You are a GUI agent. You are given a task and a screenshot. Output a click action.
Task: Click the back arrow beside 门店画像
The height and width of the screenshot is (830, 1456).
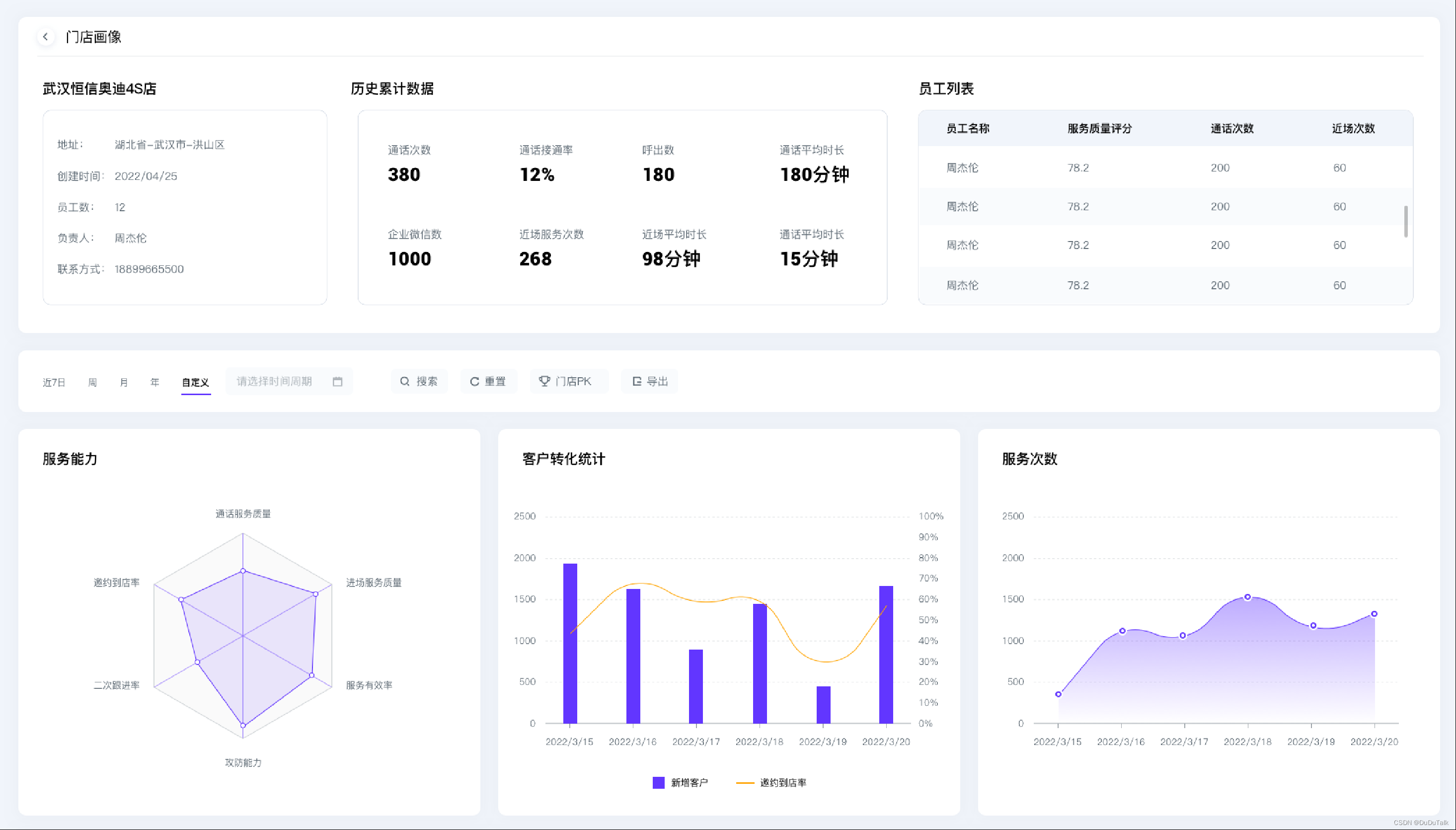(x=46, y=36)
